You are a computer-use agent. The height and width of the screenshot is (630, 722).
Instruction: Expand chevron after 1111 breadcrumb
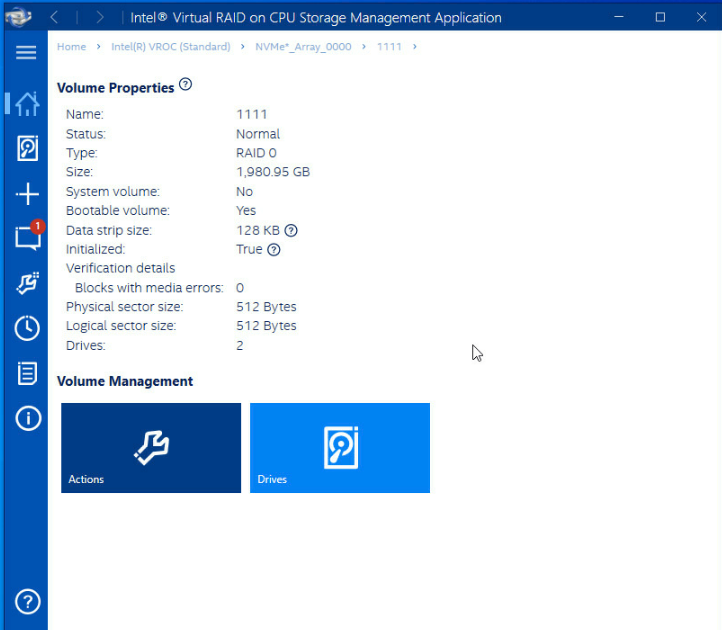(415, 47)
